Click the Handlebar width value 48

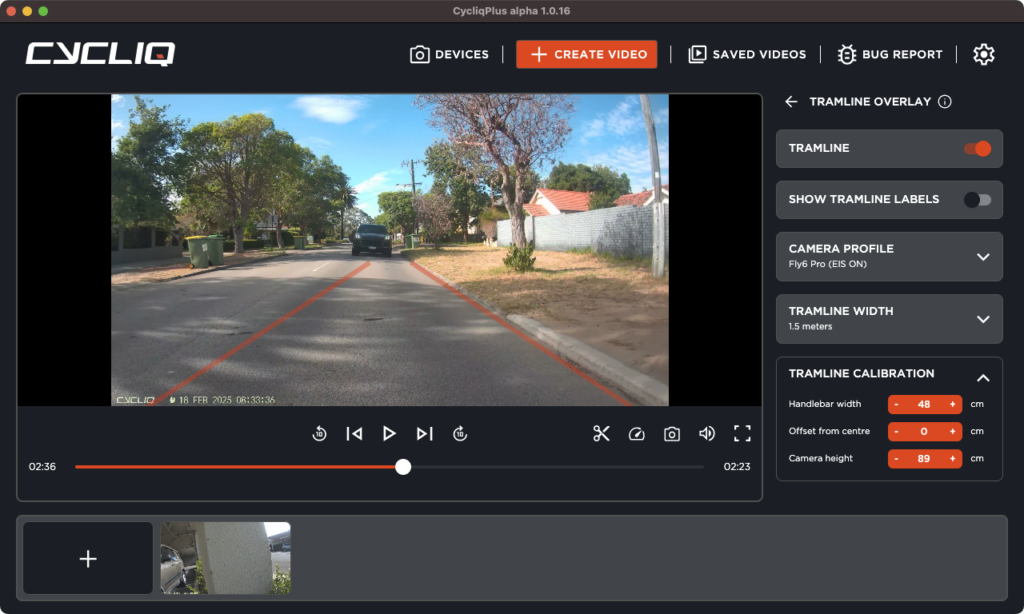point(923,404)
